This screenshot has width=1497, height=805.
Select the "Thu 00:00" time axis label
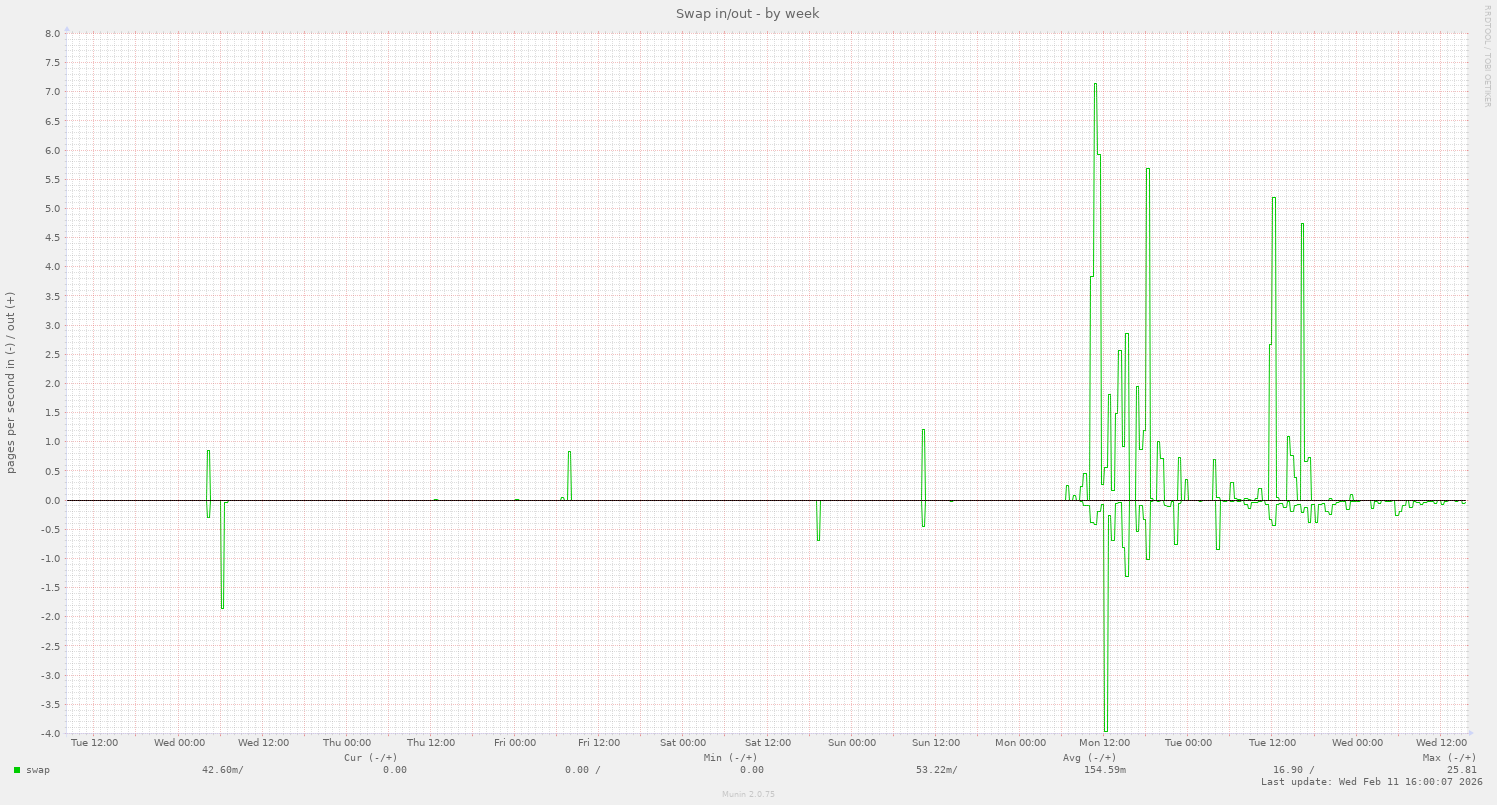point(347,743)
